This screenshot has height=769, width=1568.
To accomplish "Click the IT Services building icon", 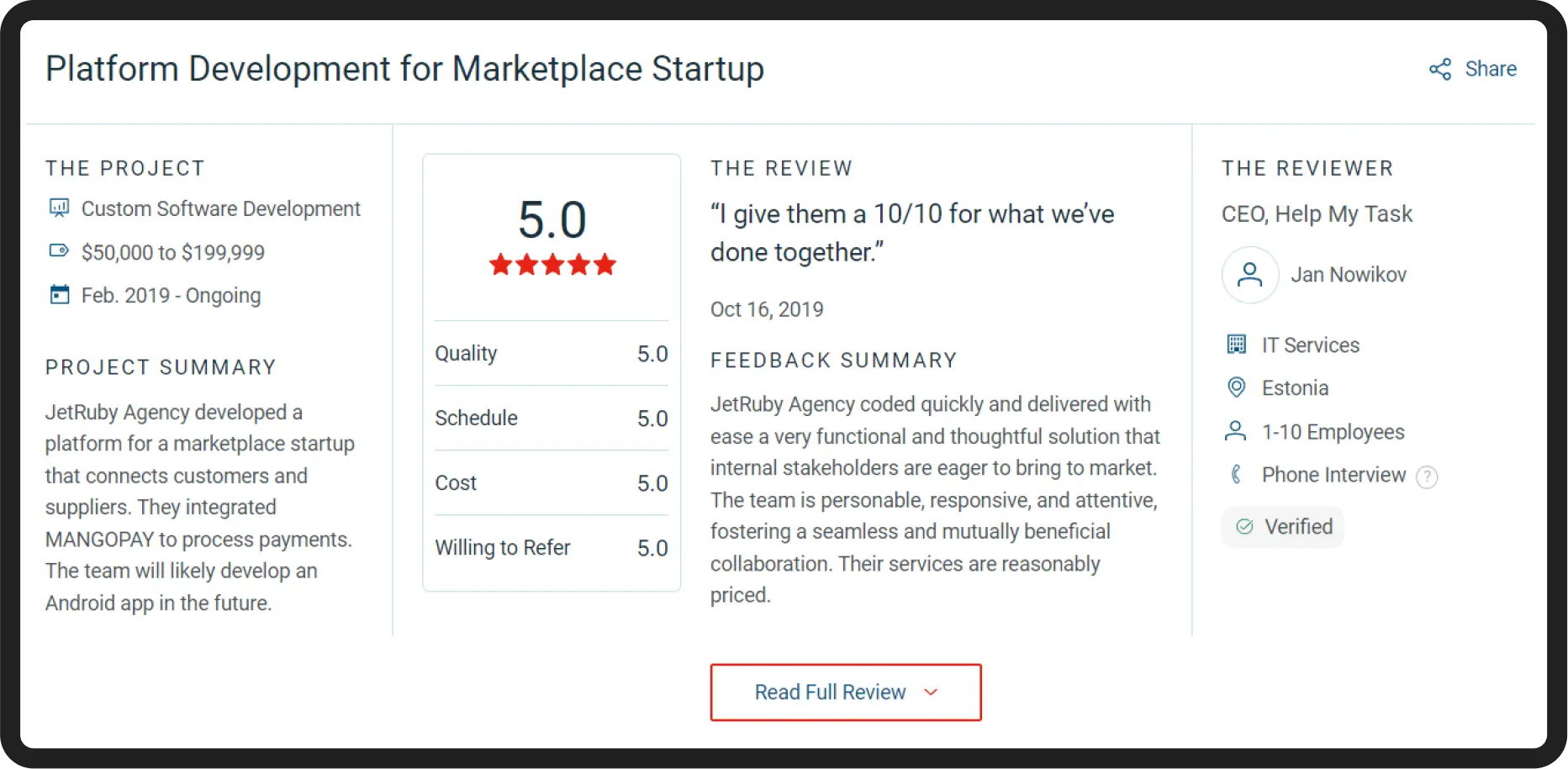I will [x=1236, y=345].
